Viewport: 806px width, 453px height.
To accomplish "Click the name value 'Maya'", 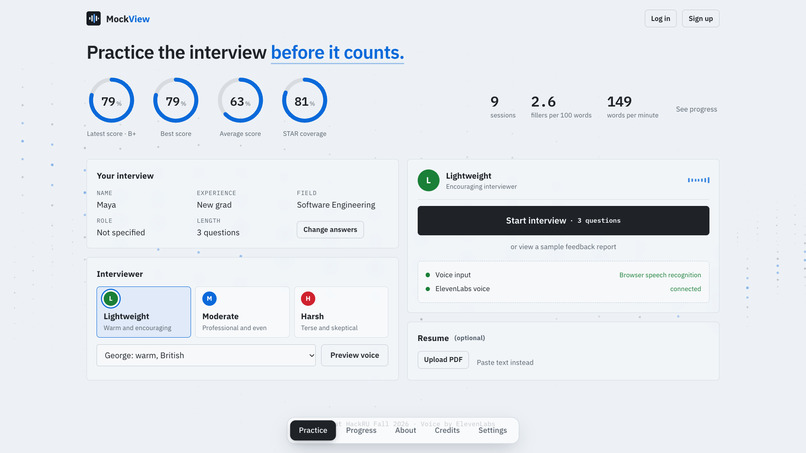I will [x=106, y=205].
